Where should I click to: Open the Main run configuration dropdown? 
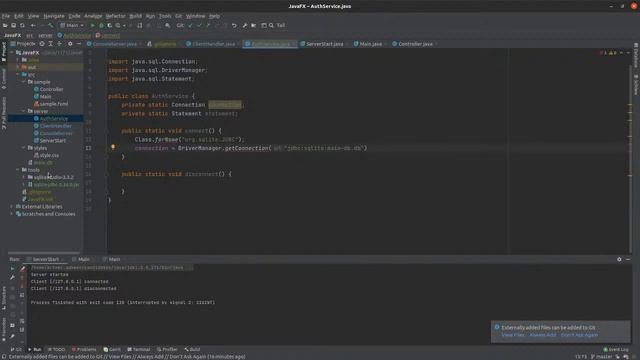point(72,25)
